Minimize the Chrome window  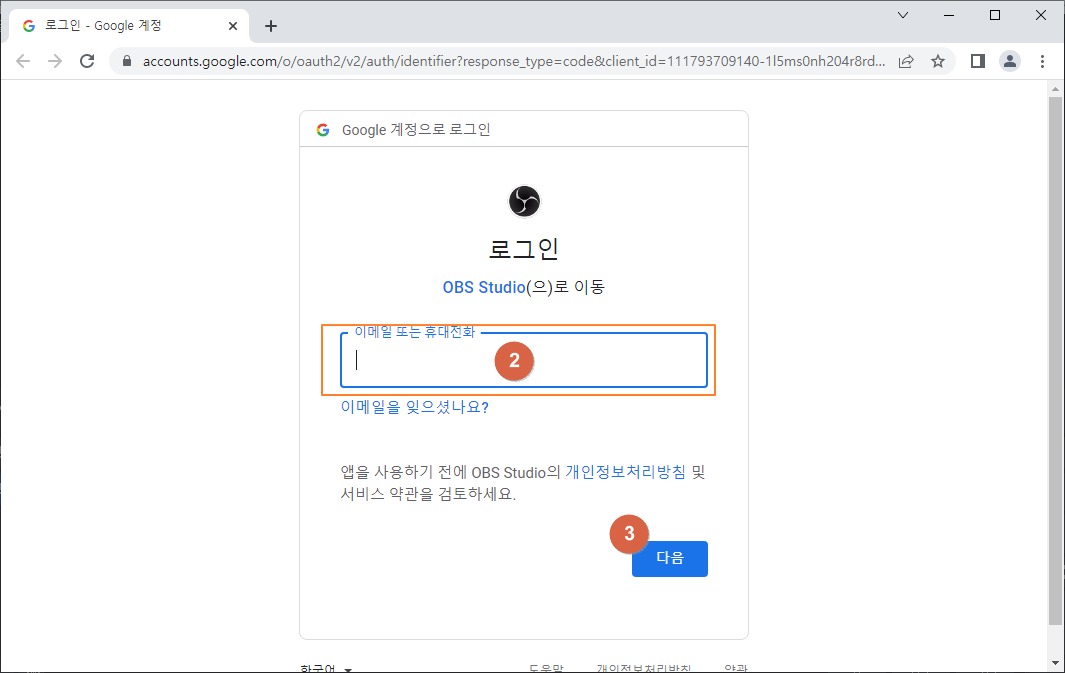tap(949, 15)
